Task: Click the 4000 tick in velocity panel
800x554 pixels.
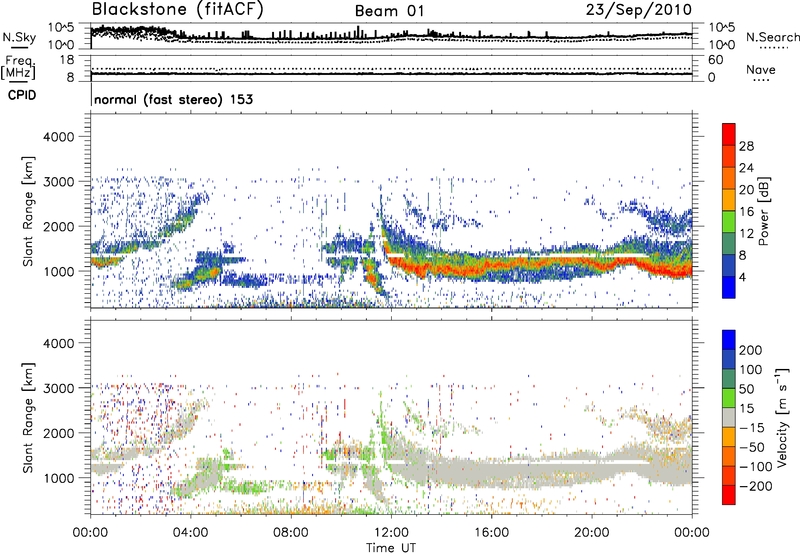Action: tap(58, 343)
